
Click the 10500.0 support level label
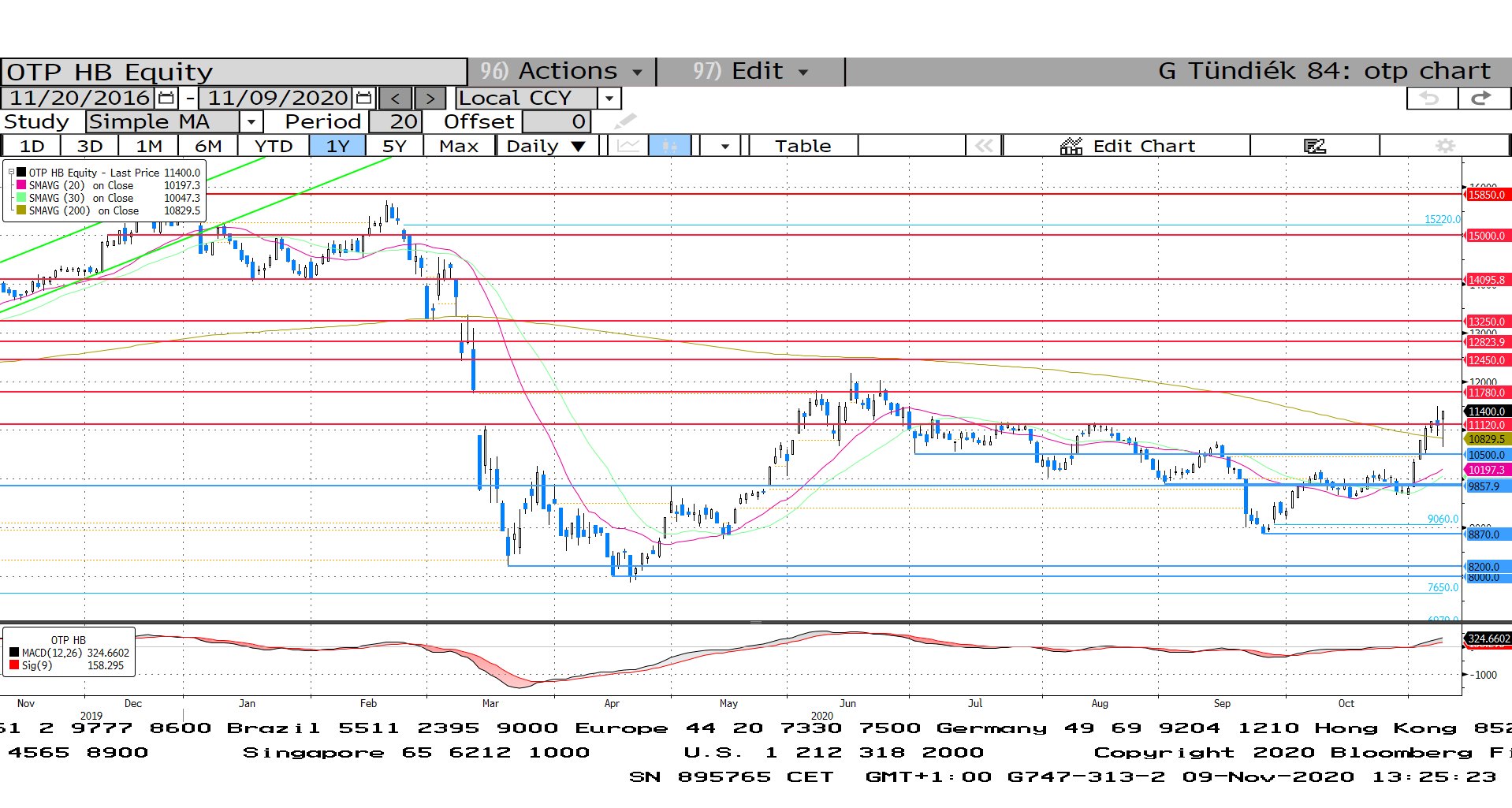pos(1487,455)
